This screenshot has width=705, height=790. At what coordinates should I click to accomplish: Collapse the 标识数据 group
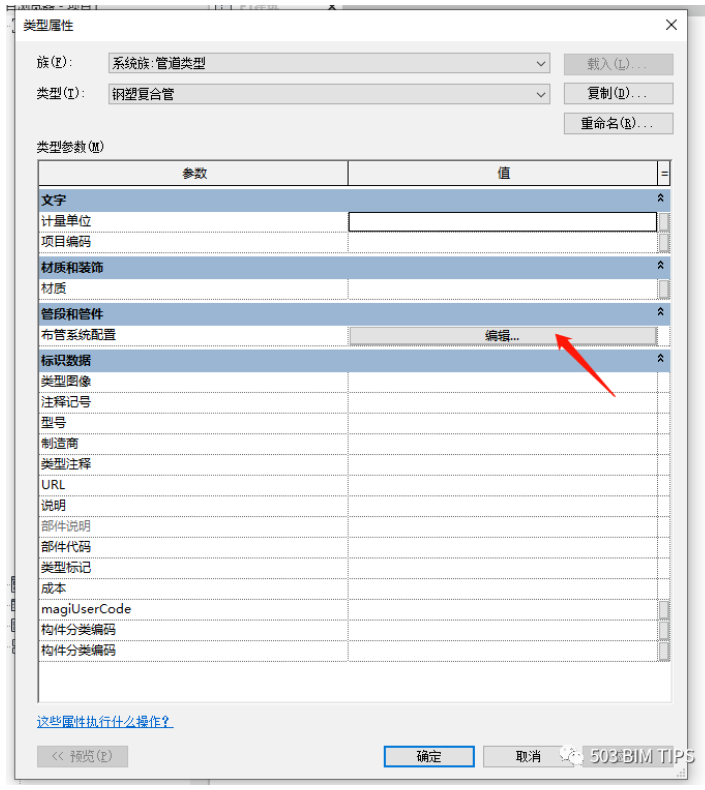660,358
